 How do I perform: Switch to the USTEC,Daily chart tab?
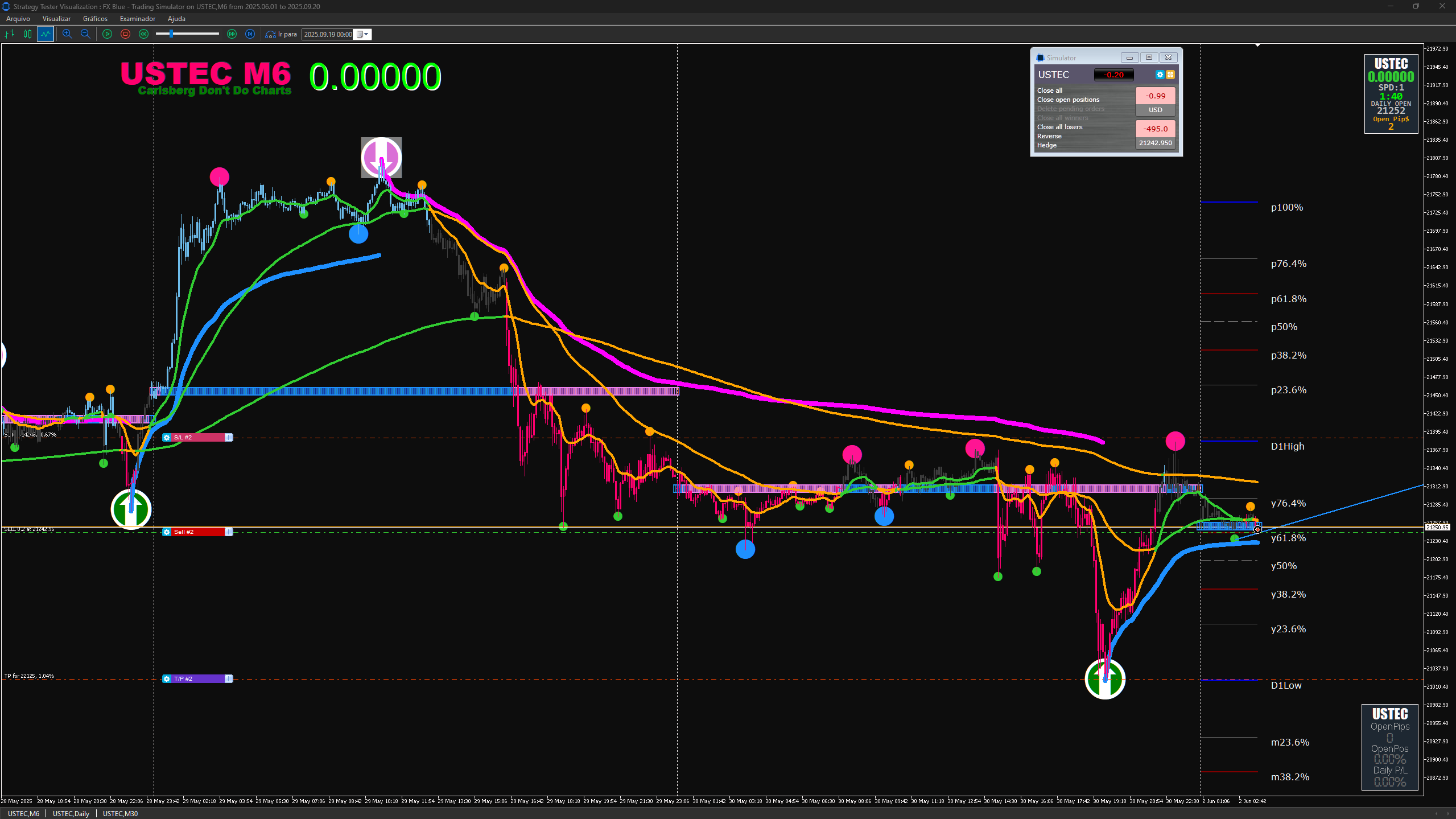(71, 813)
